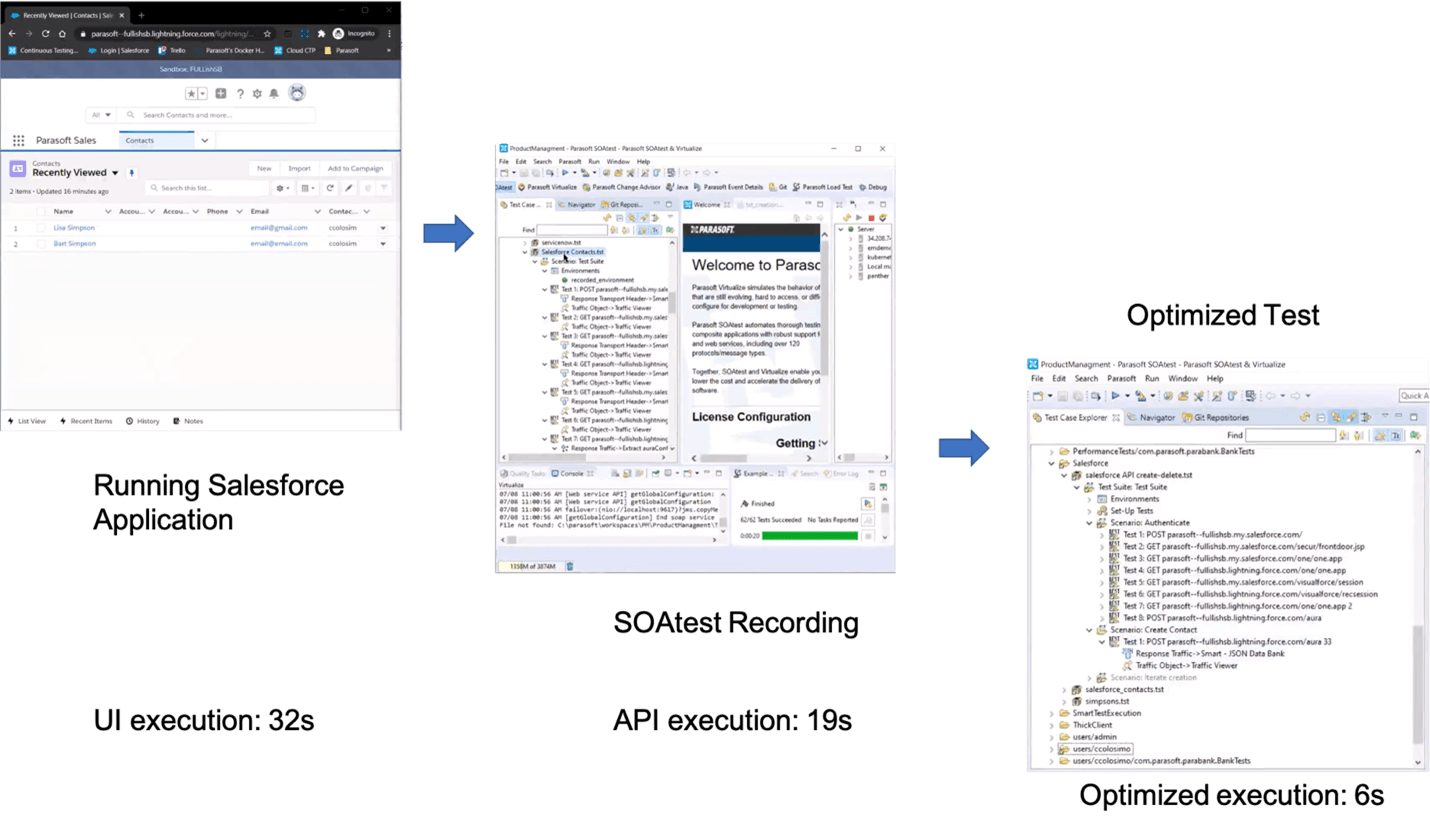Open the Lisa Simpson contact link
Screen dimensions: 1430x831
[x=74, y=228]
